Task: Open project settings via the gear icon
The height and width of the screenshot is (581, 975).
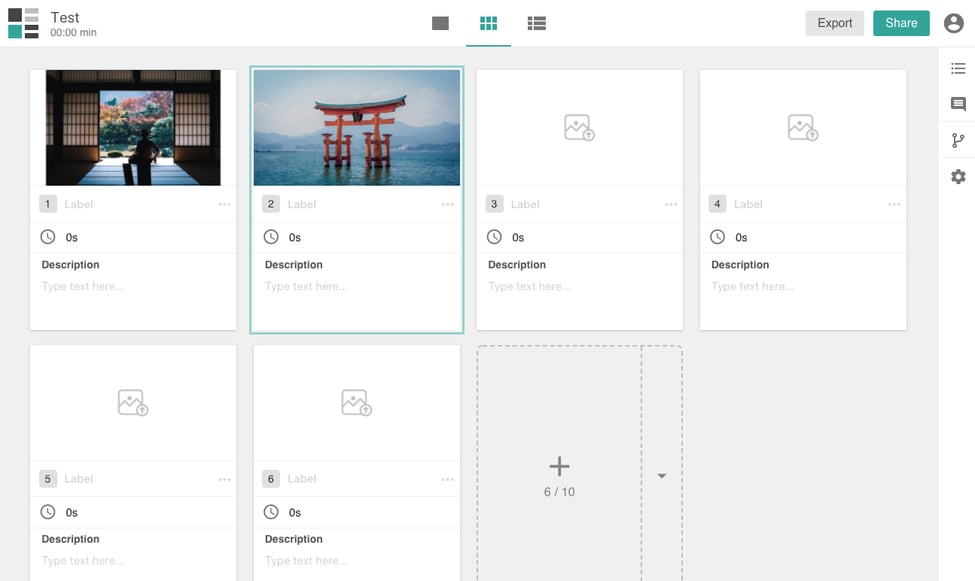Action: click(x=957, y=176)
